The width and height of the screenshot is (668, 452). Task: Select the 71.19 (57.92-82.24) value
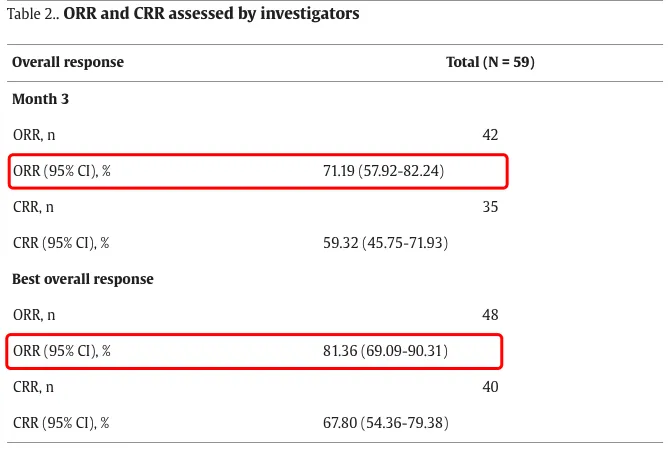tap(383, 171)
